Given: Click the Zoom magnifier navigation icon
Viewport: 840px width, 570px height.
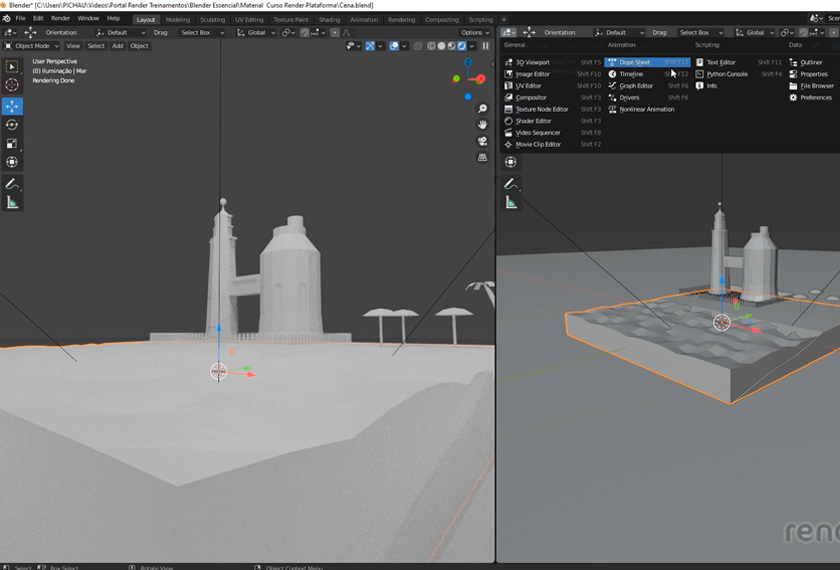Looking at the screenshot, I should 482,107.
